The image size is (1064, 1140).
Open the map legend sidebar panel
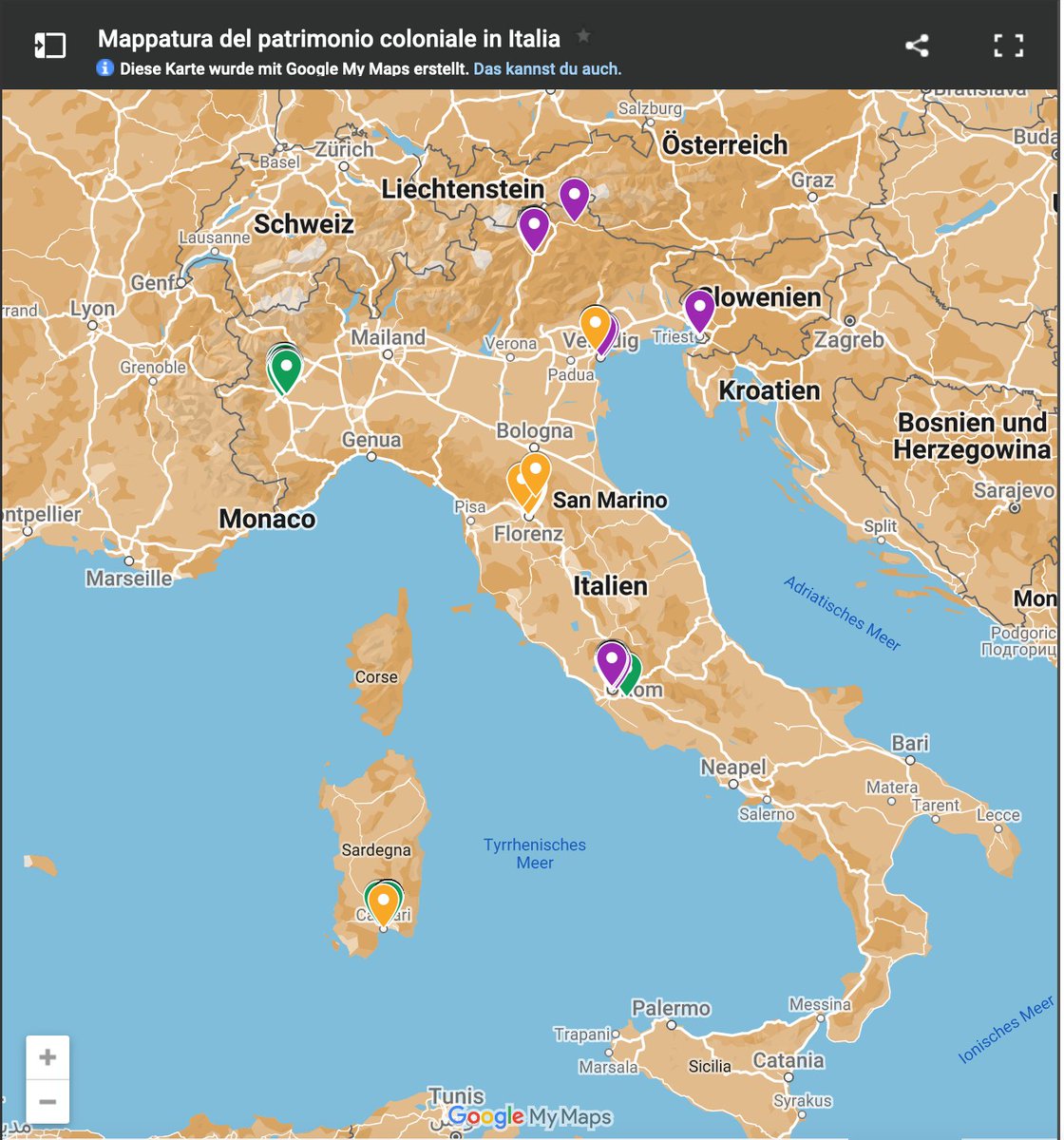50,45
